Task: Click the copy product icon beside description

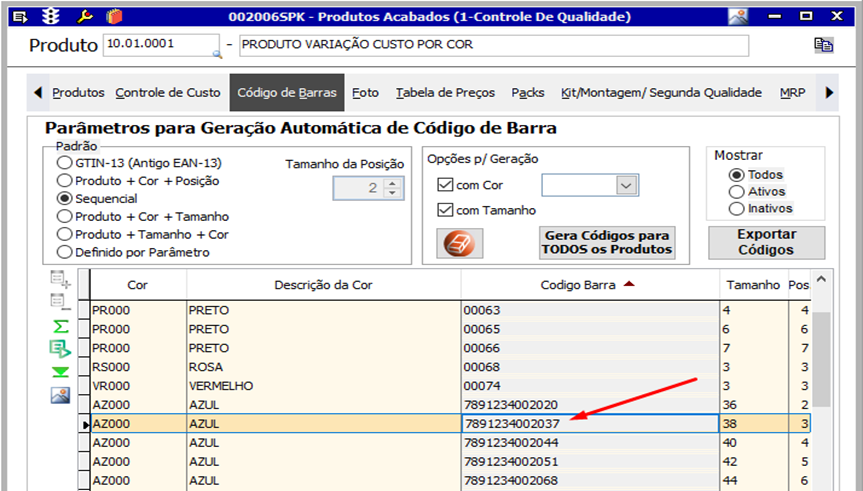Action: [x=823, y=45]
